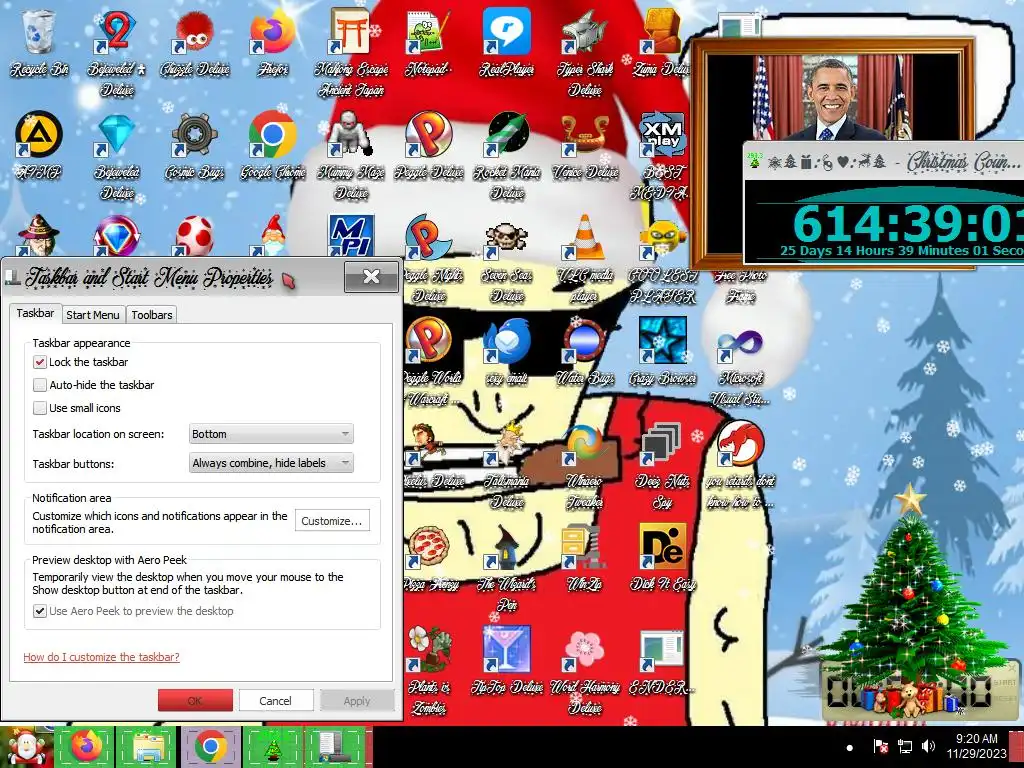Select the VLC media player icon
1024x768 pixels.
coord(584,260)
